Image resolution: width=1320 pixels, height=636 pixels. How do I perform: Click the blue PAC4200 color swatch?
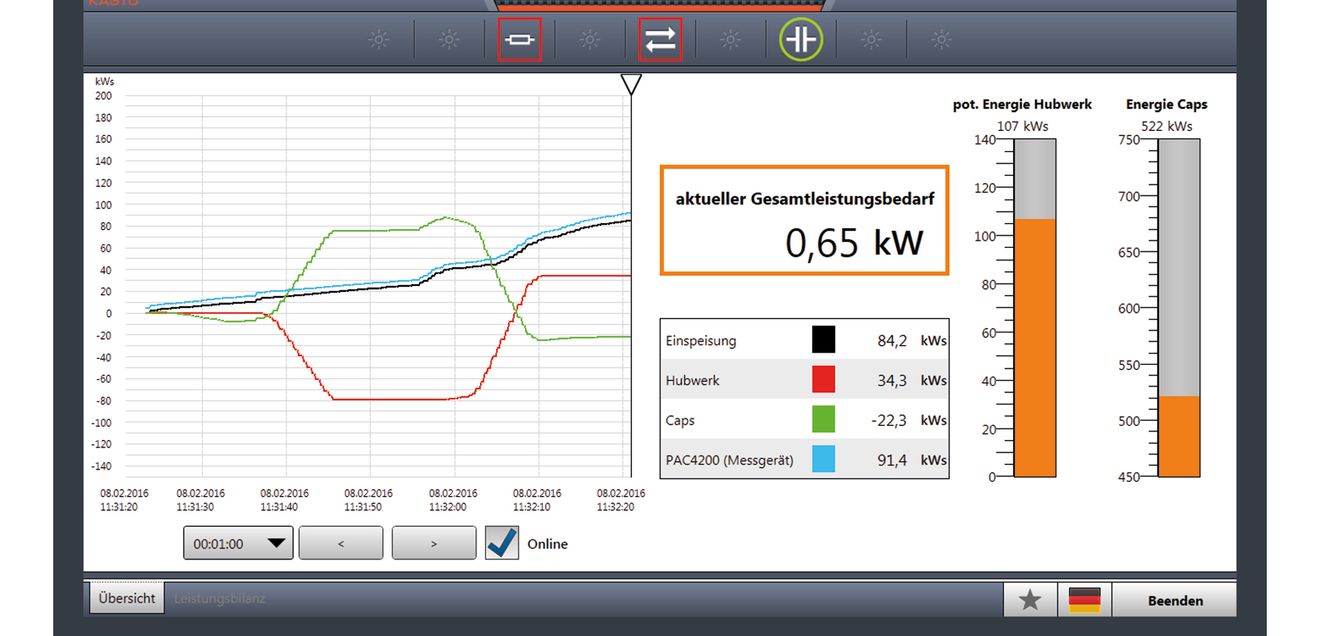click(823, 460)
